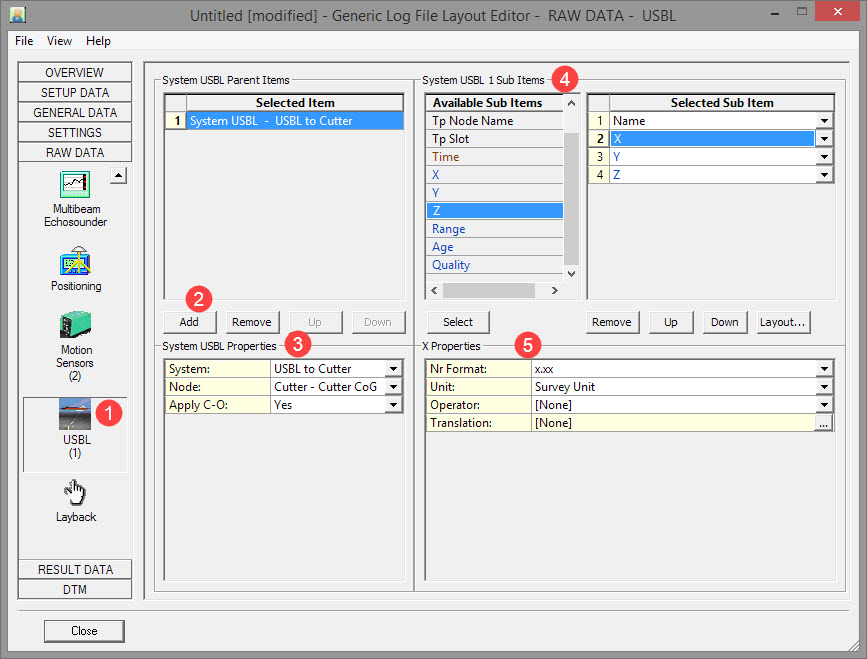Open the Apply C-O dropdown
This screenshot has width=867, height=659.
coord(393,405)
